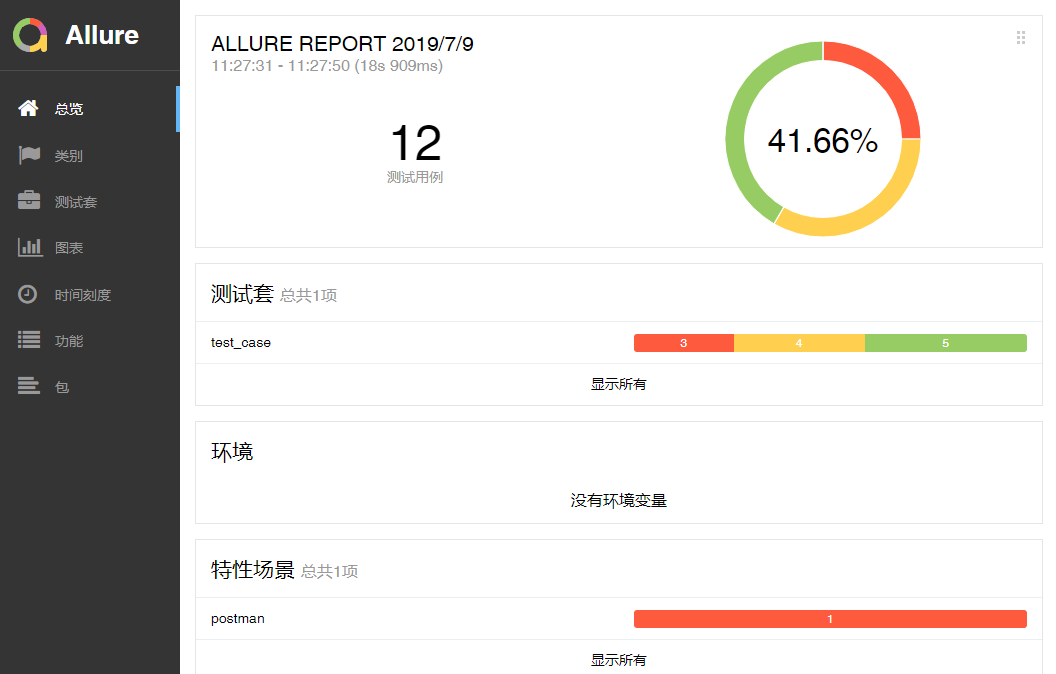Click the 11:27:31 - 11:27:50 duration text

[x=327, y=66]
